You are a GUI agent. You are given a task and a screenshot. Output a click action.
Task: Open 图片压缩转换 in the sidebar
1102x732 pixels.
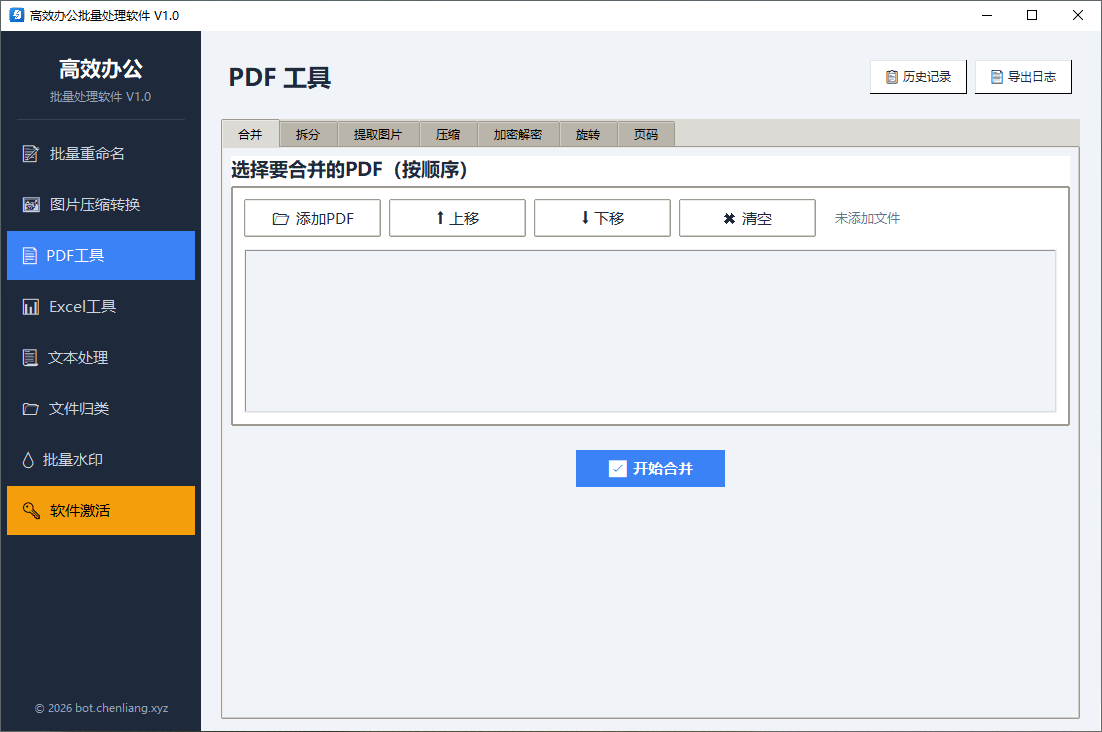pyautogui.click(x=101, y=204)
